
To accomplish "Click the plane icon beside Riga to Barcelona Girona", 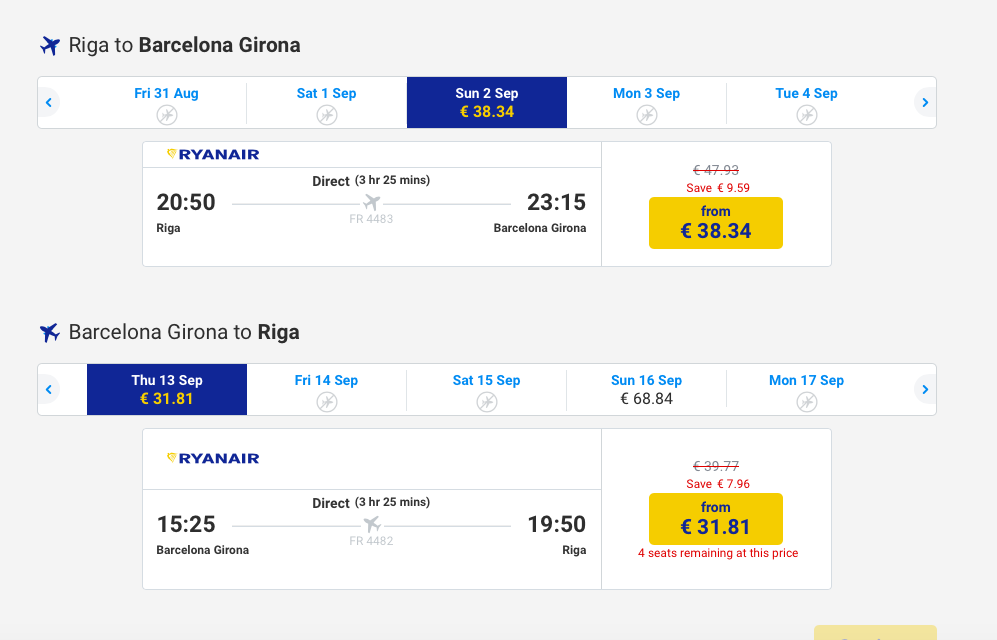I will pos(50,46).
